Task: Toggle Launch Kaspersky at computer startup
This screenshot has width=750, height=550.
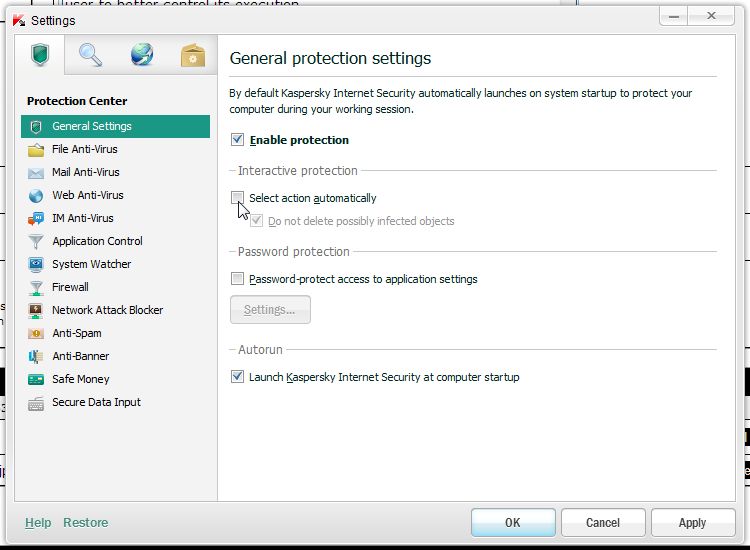Action: click(237, 376)
